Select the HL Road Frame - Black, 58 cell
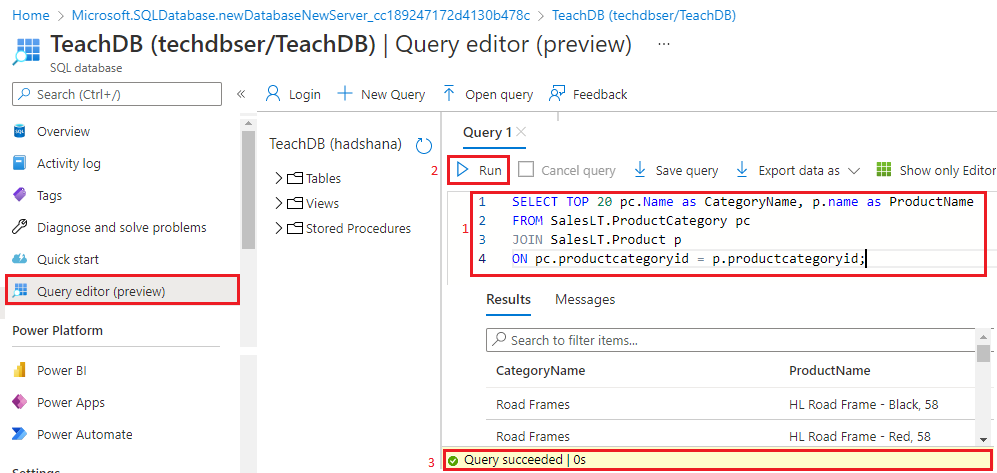This screenshot has height=473, width=997. [863, 404]
